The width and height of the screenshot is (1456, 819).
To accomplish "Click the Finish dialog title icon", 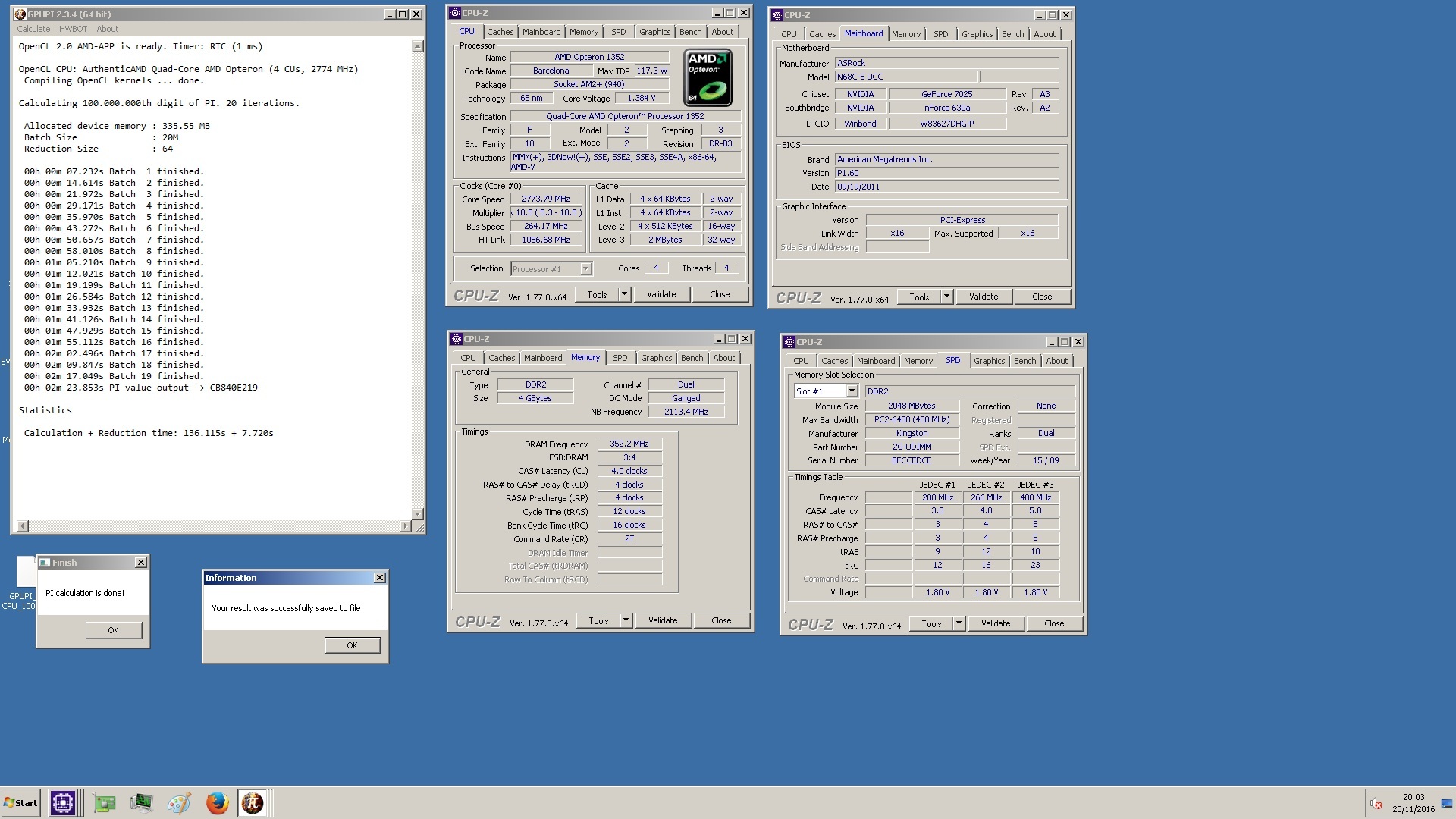I will click(x=45, y=563).
